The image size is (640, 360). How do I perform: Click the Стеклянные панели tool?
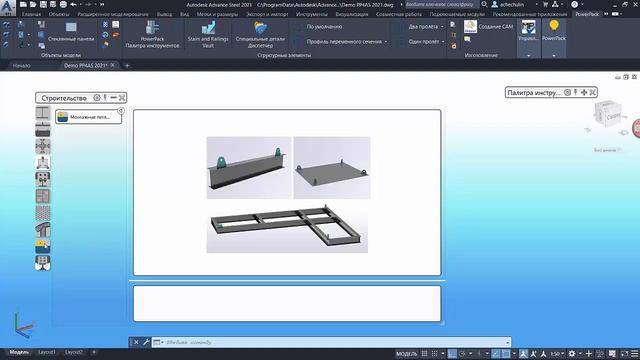tap(71, 32)
